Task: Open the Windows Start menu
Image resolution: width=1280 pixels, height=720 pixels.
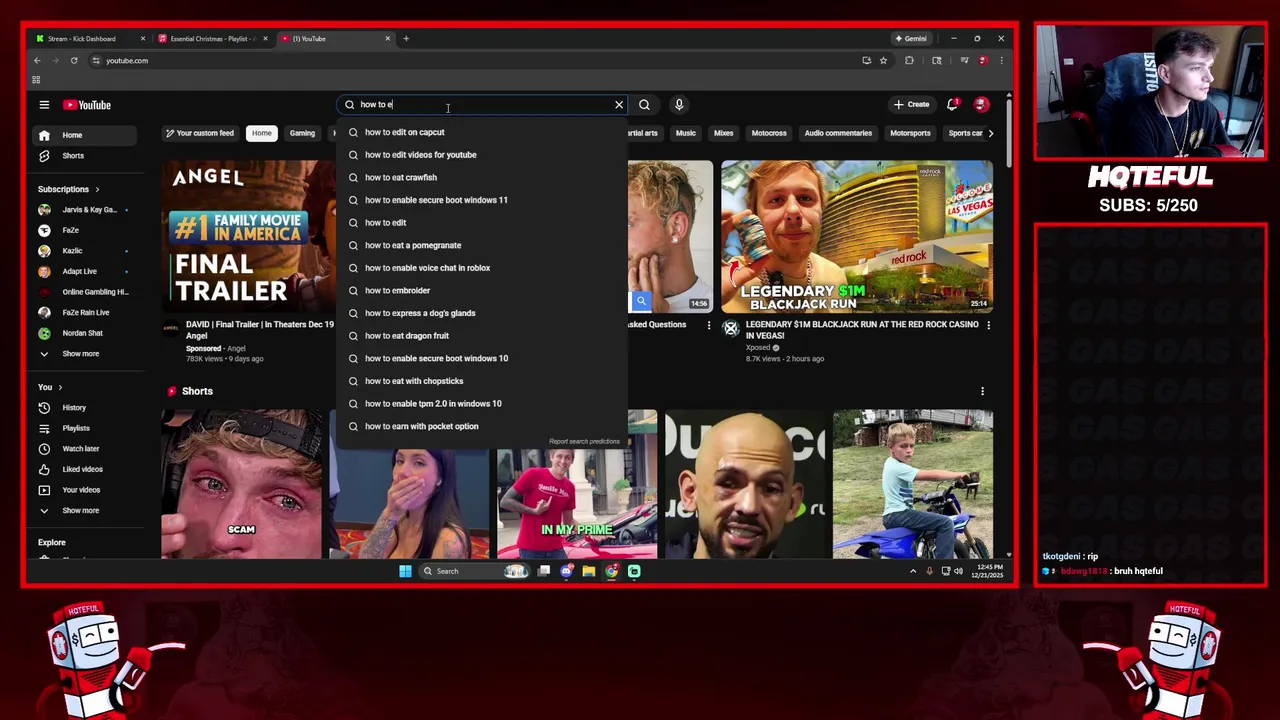Action: click(x=405, y=571)
